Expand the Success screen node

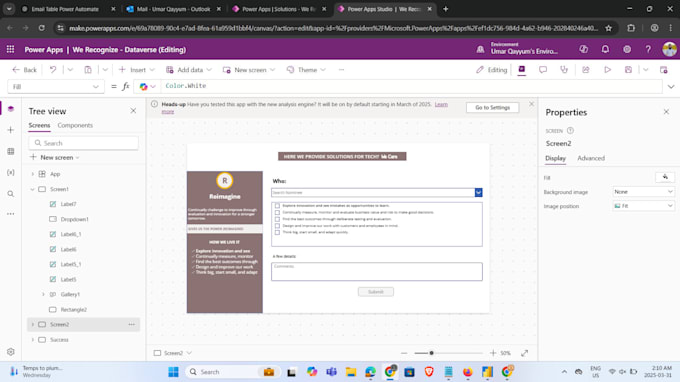(x=32, y=340)
